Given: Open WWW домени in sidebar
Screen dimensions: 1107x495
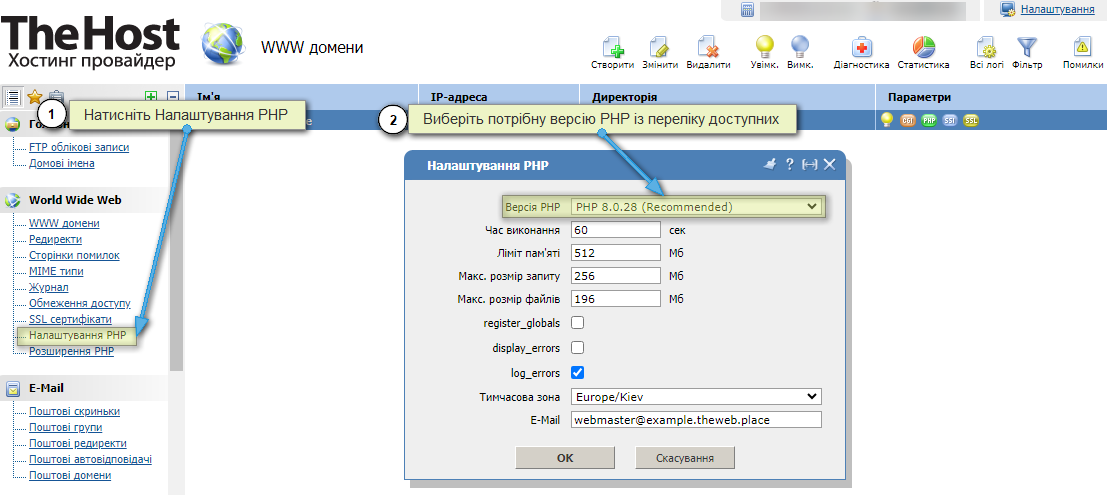Looking at the screenshot, I should point(64,223).
